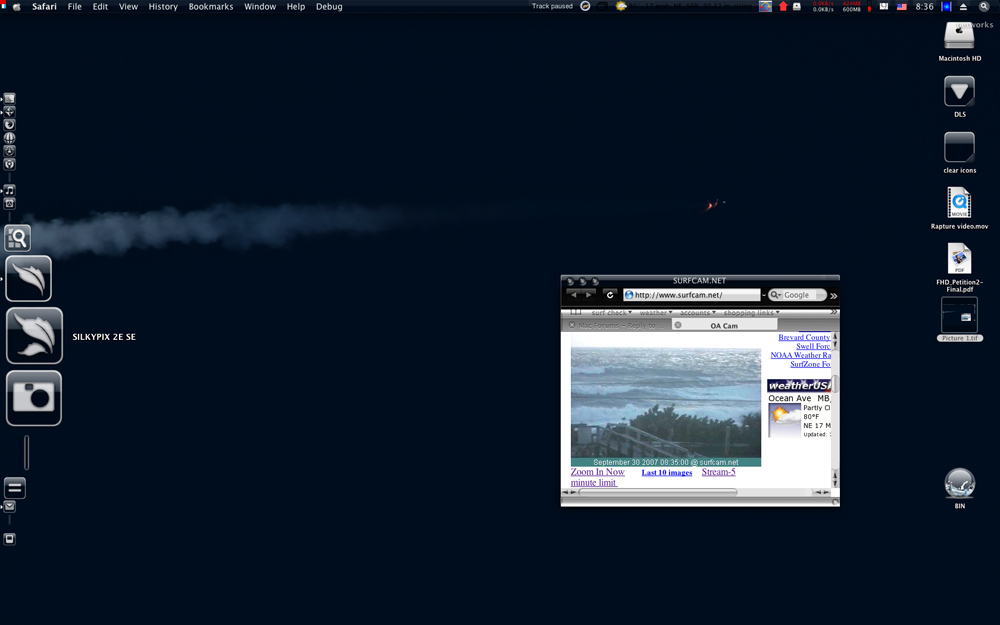1000x625 pixels.
Task: Open the SILKYPIX 2E SE dock icon
Action: pyautogui.click(x=34, y=336)
